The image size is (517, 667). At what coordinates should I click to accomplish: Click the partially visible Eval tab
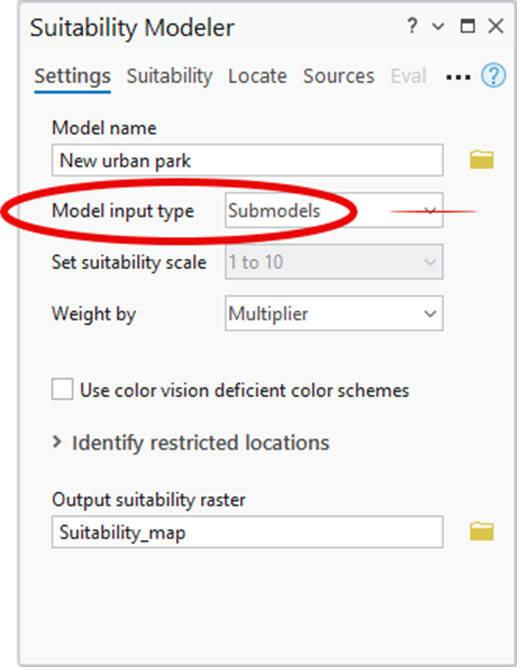pos(408,76)
